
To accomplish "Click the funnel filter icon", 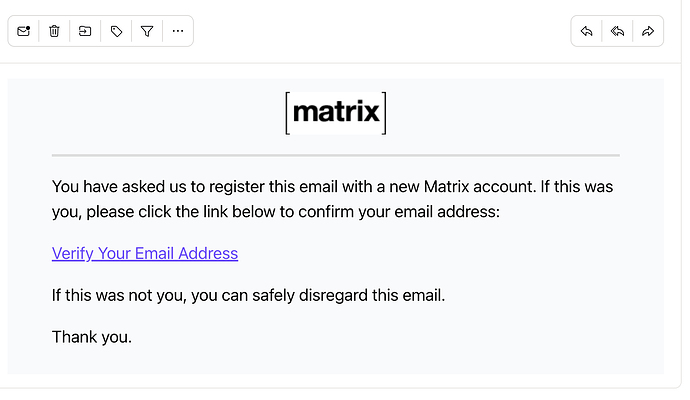I will tap(147, 31).
